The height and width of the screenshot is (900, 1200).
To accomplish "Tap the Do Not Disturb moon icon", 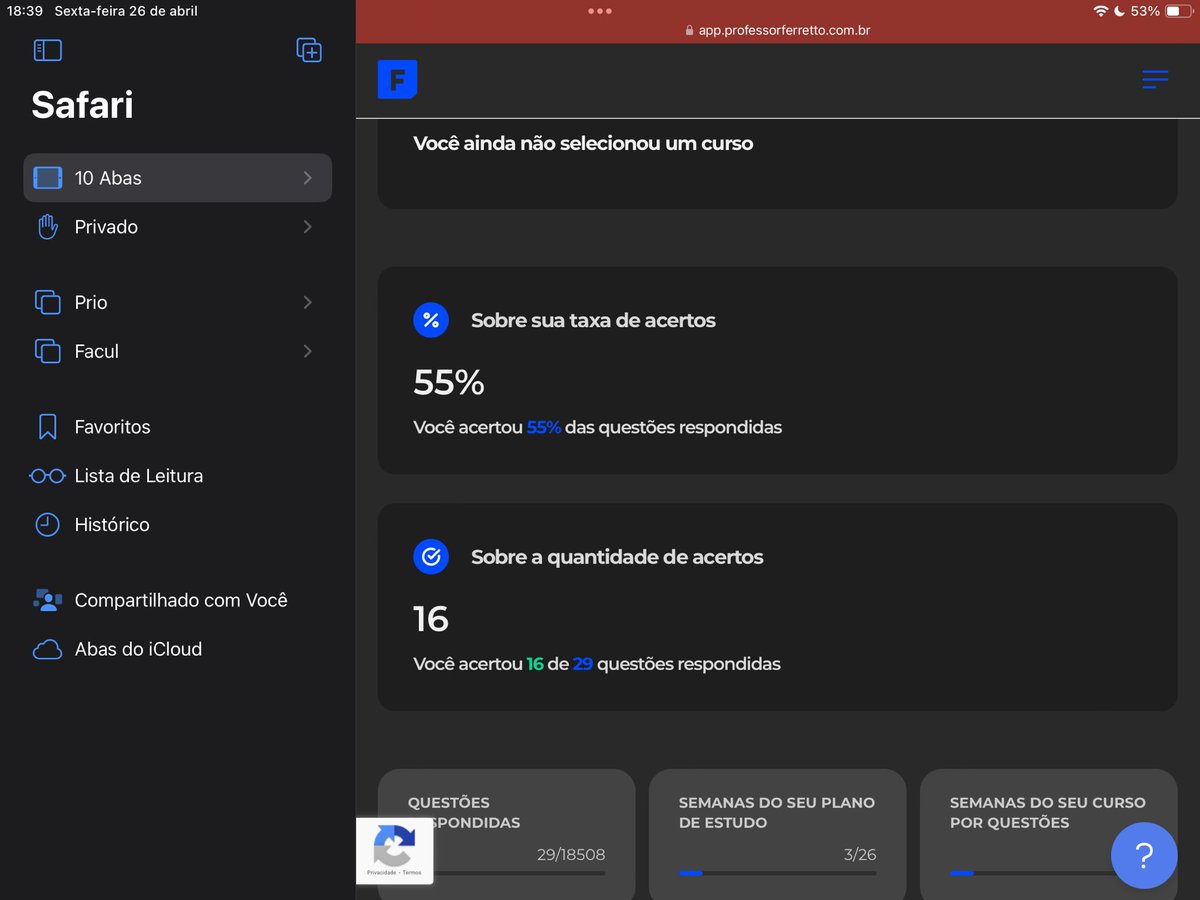I will point(1119,11).
